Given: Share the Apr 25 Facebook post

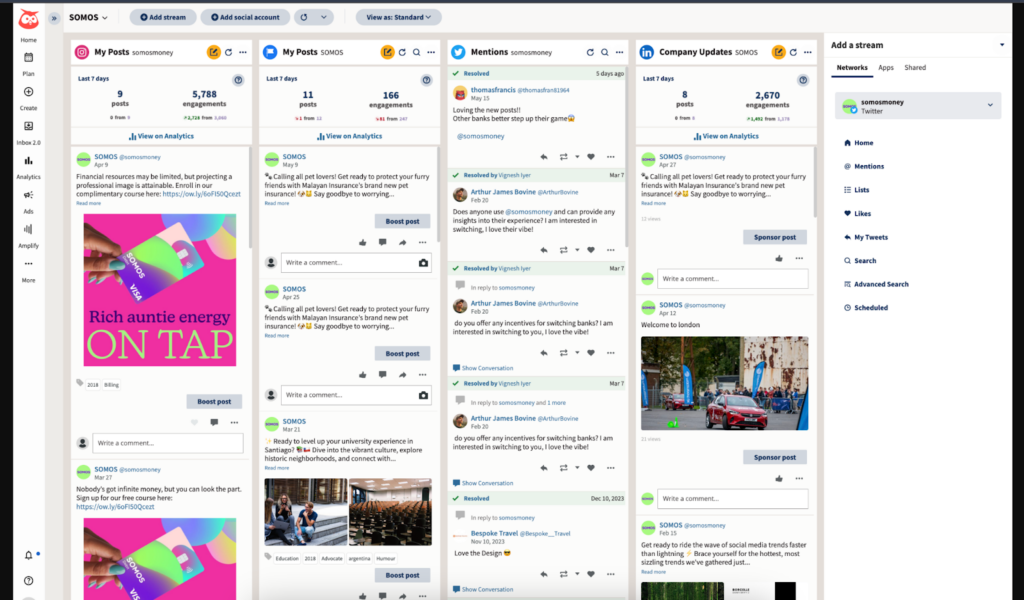Looking at the screenshot, I should click(x=403, y=375).
